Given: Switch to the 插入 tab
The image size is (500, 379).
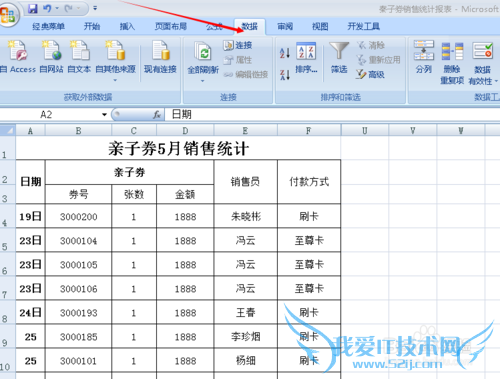Looking at the screenshot, I should pos(127,26).
